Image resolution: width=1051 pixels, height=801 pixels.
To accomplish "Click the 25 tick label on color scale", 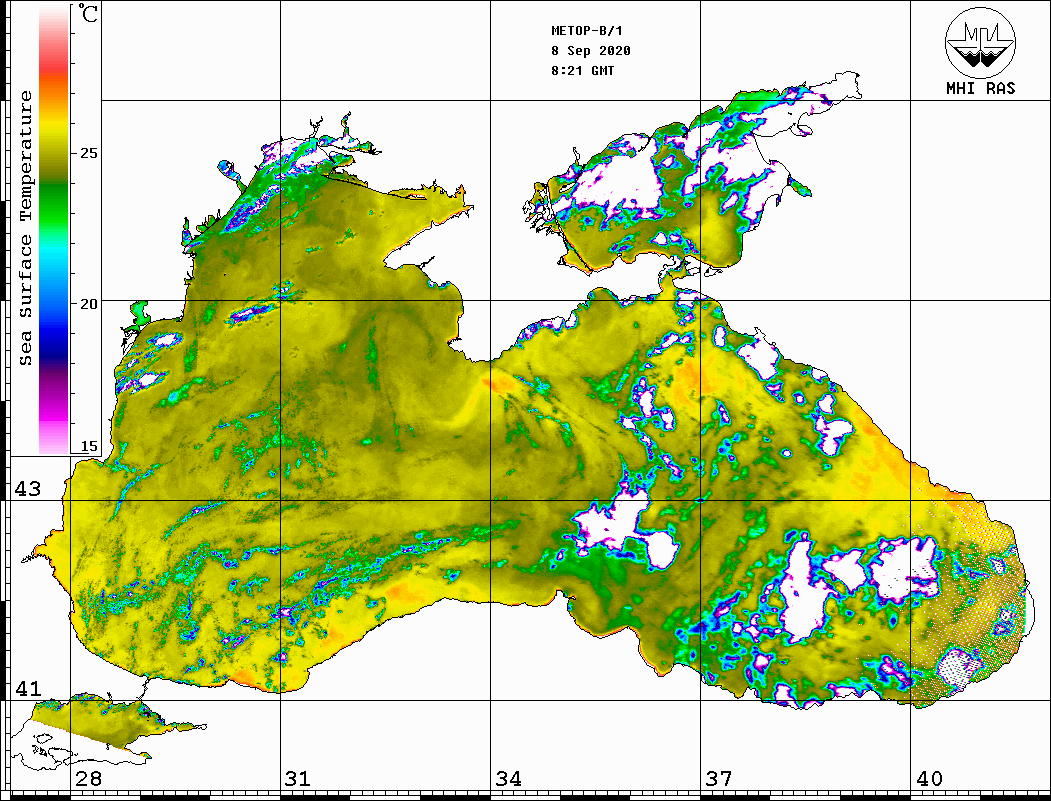I will point(88,153).
